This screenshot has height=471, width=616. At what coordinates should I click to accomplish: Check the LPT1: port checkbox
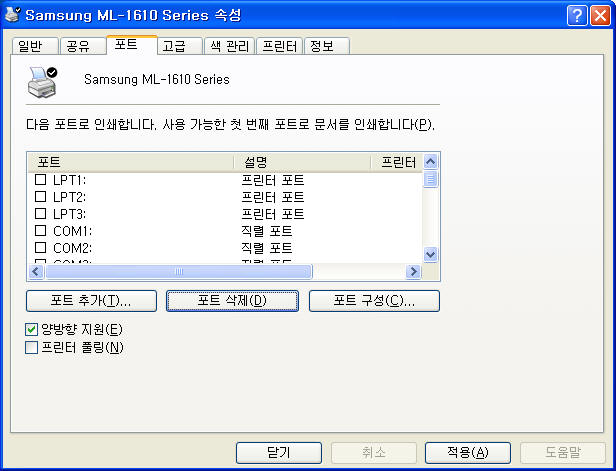point(40,180)
